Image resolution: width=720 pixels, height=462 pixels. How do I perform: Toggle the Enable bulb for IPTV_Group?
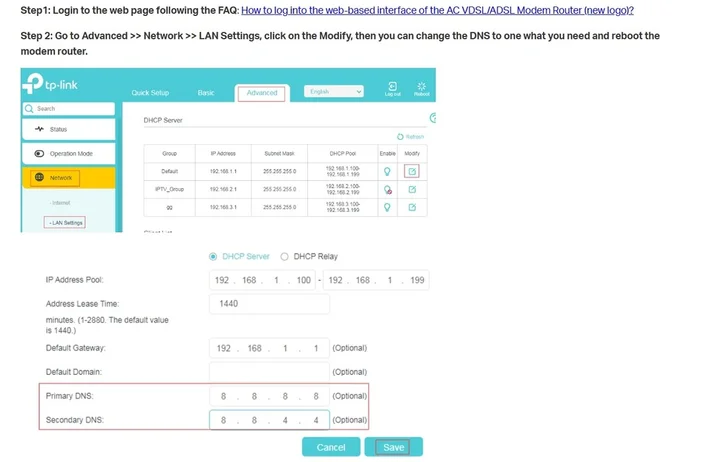pyautogui.click(x=387, y=189)
